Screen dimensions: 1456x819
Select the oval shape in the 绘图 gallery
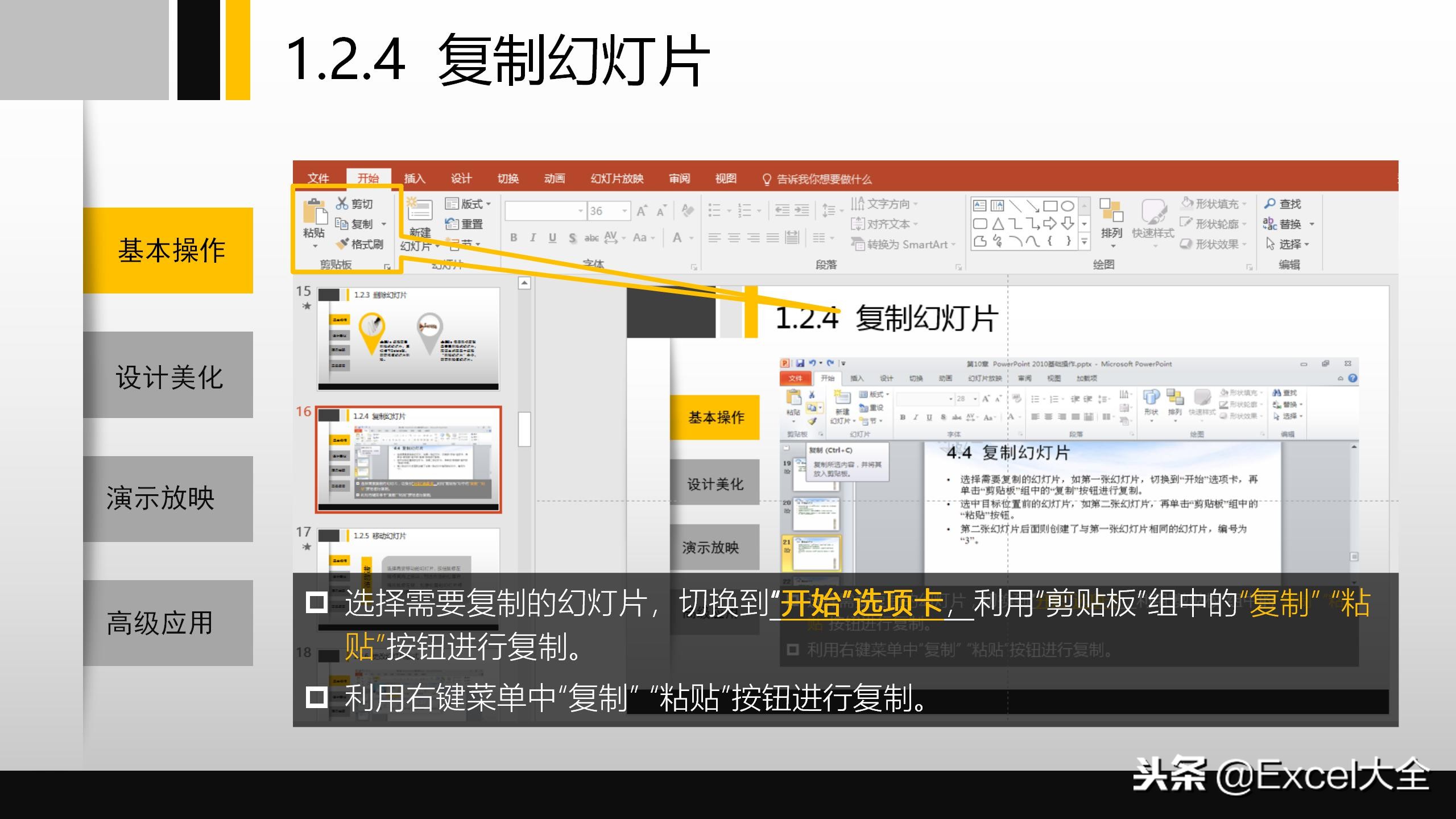click(1069, 205)
